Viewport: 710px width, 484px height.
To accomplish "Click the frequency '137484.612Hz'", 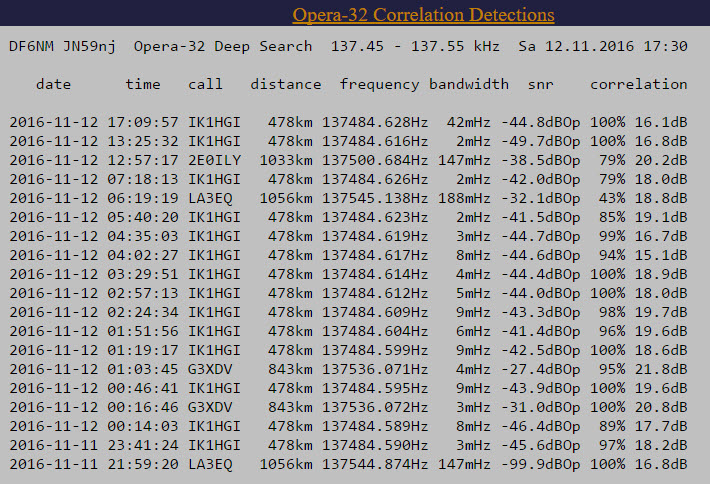I will click(x=375, y=293).
